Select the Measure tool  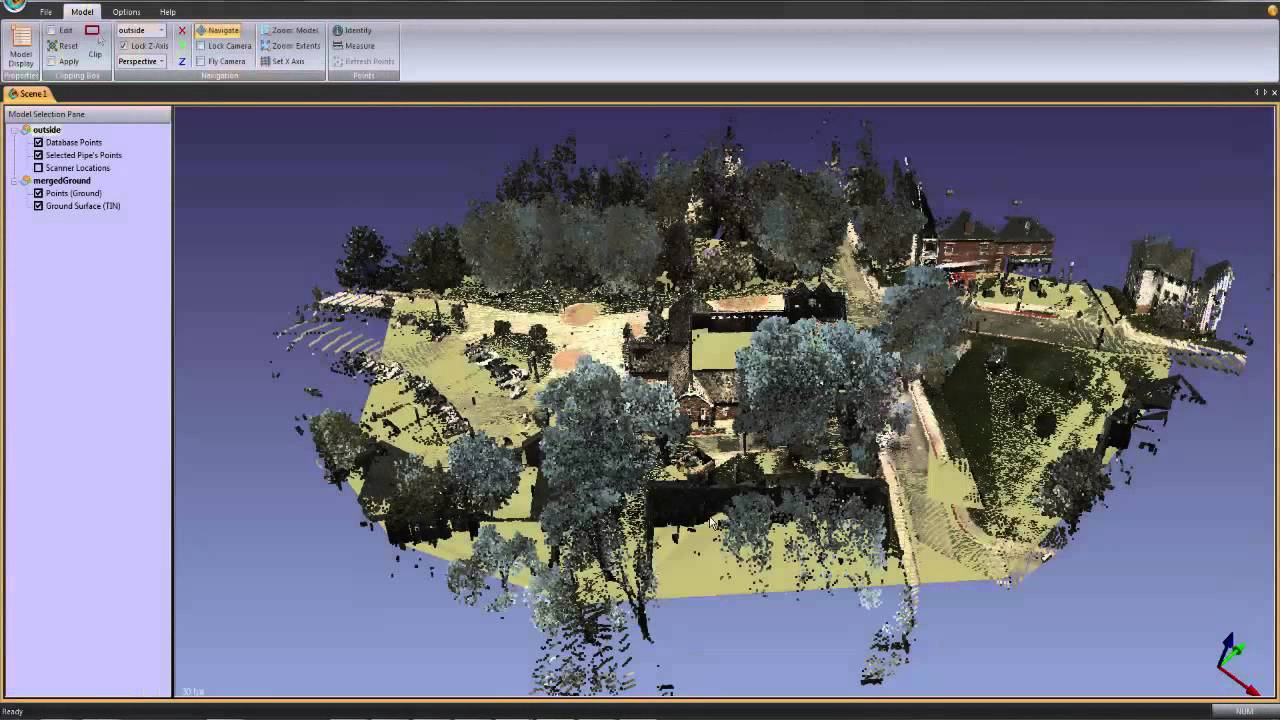click(x=354, y=46)
